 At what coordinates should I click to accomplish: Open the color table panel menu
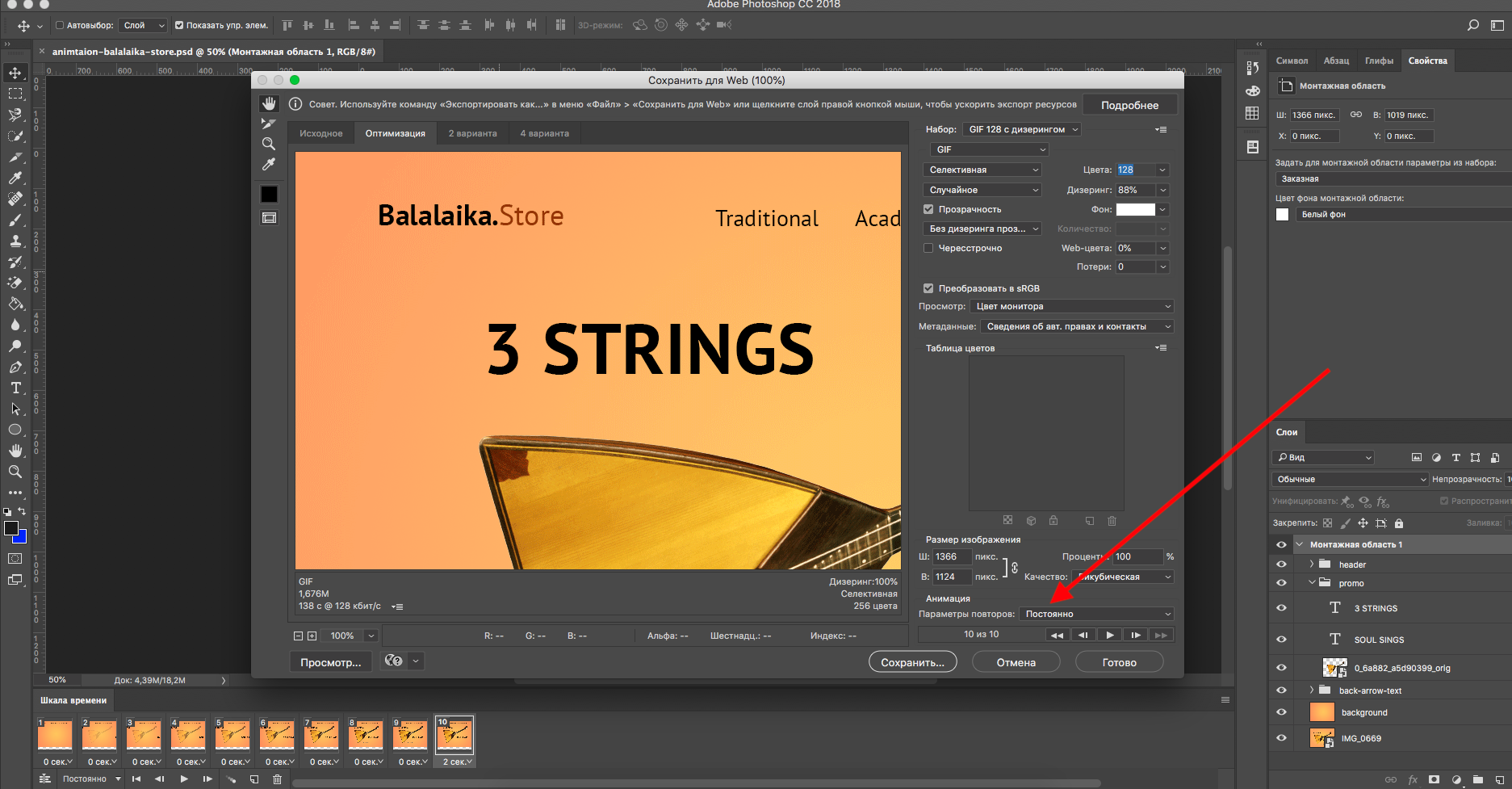tap(1161, 348)
